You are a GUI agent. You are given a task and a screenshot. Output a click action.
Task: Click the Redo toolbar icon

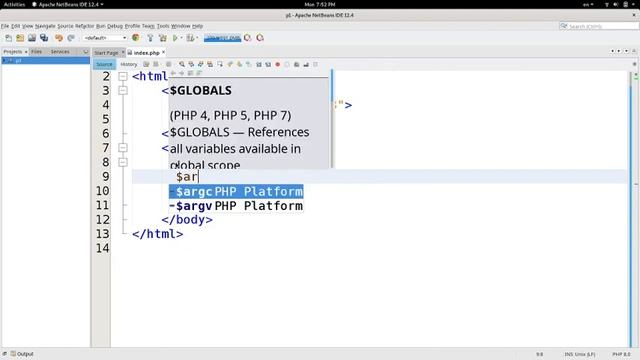71,38
